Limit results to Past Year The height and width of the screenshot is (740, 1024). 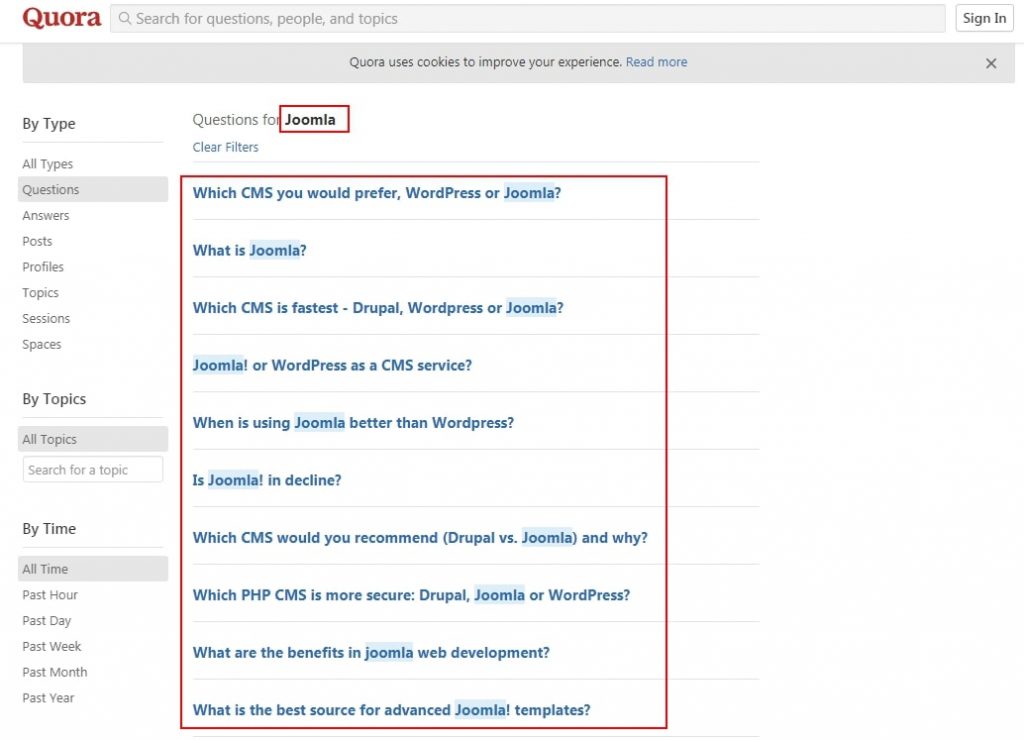tap(48, 698)
